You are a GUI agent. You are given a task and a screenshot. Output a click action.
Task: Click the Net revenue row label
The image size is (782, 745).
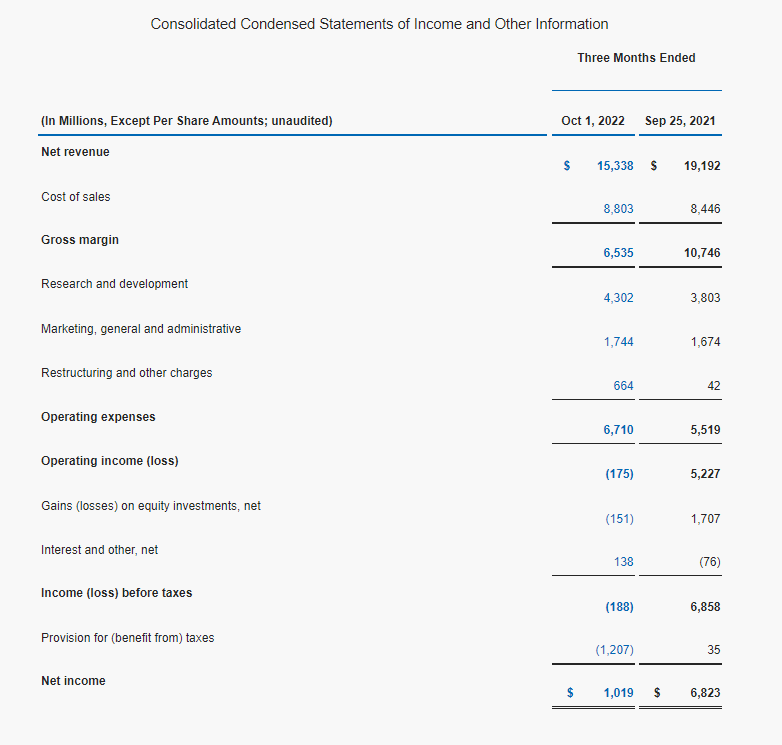click(75, 152)
